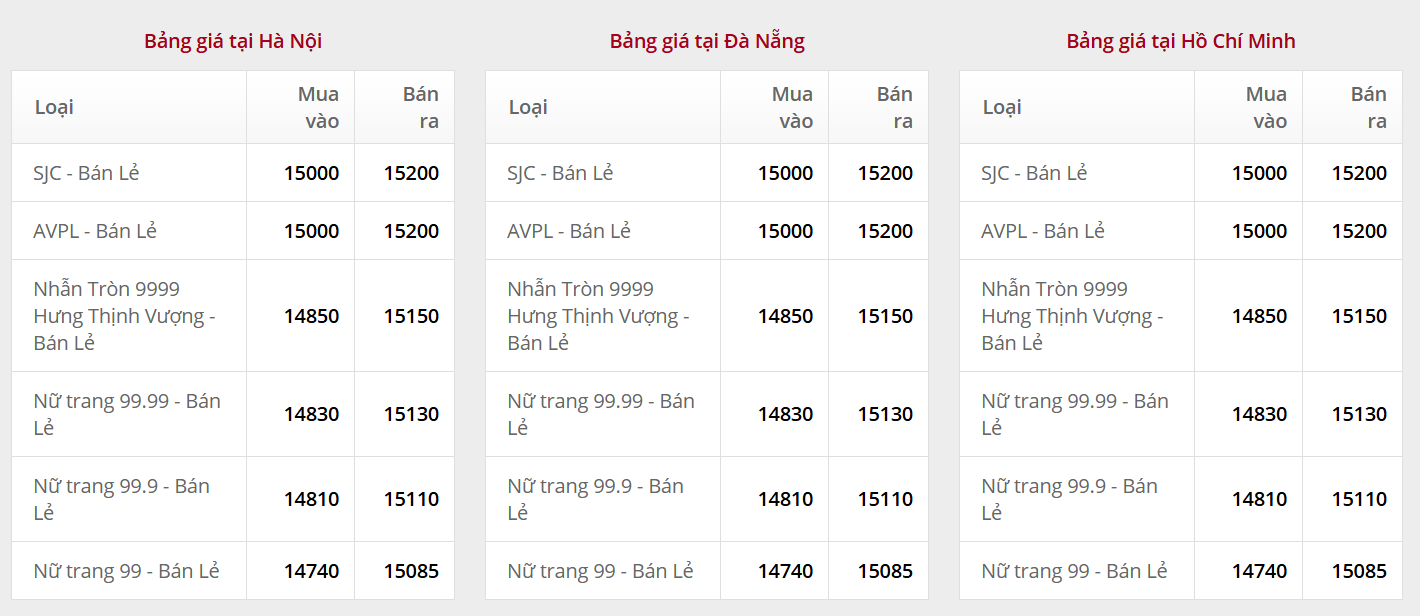Click 'Mua vào' header in Đà Nẵng table
1420x616 pixels.
[792, 107]
